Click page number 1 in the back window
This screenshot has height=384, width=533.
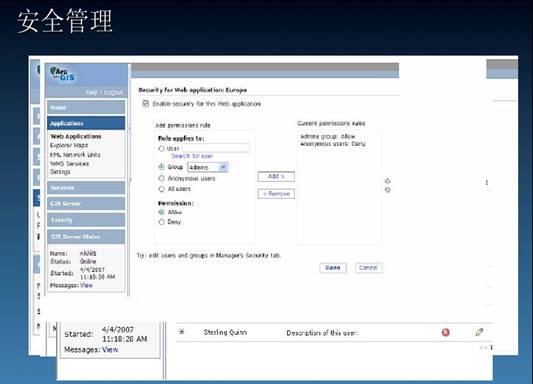[491, 347]
